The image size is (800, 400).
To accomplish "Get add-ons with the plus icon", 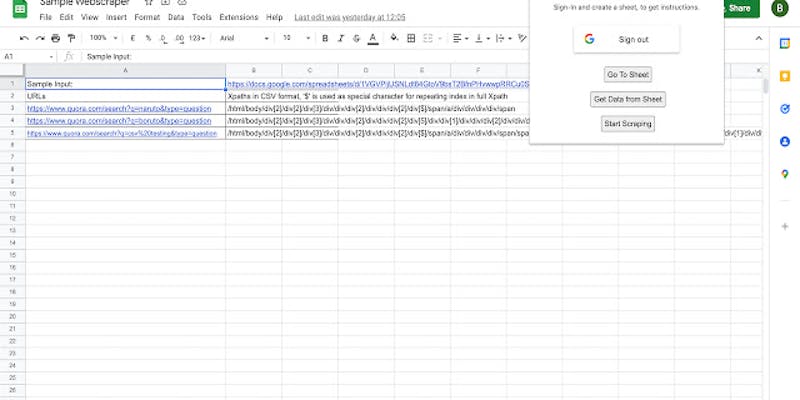I will [x=785, y=226].
